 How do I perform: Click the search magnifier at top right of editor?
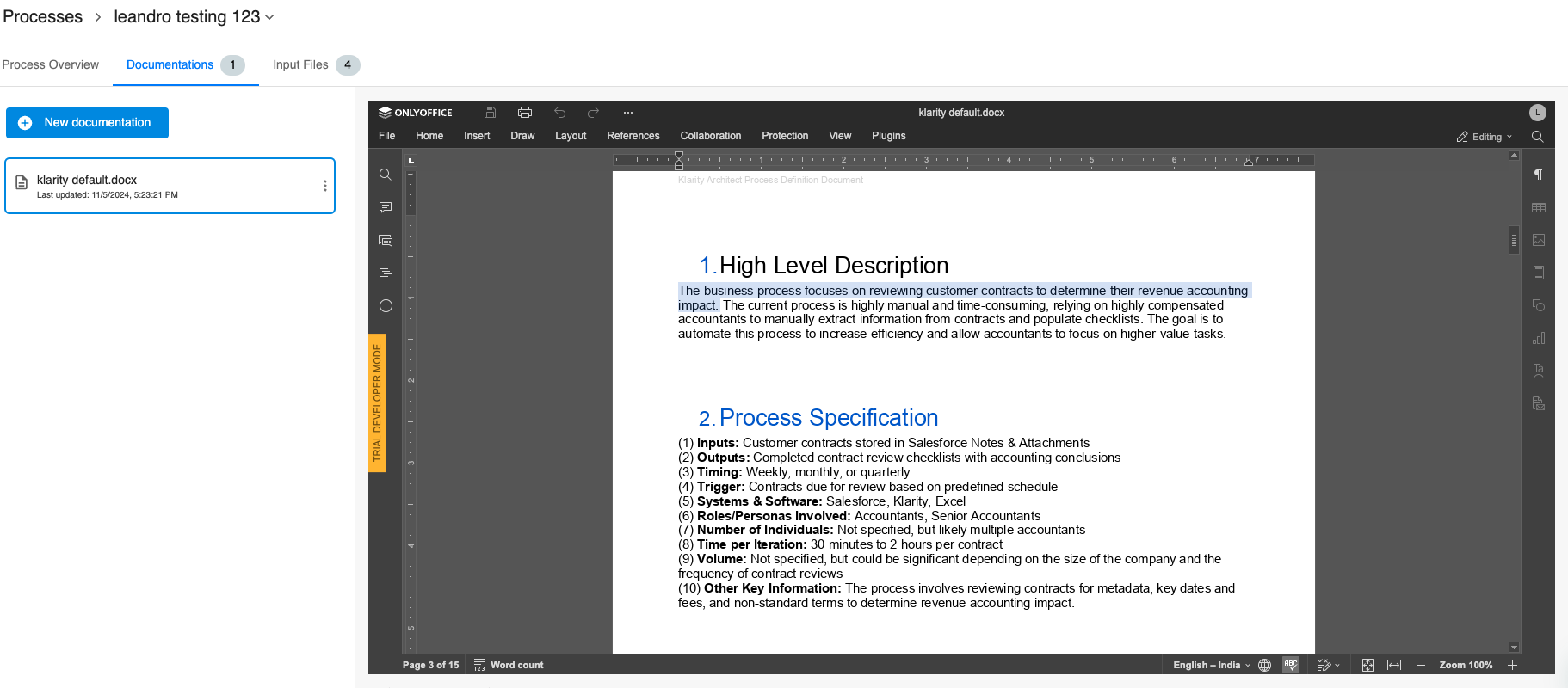[x=1538, y=137]
